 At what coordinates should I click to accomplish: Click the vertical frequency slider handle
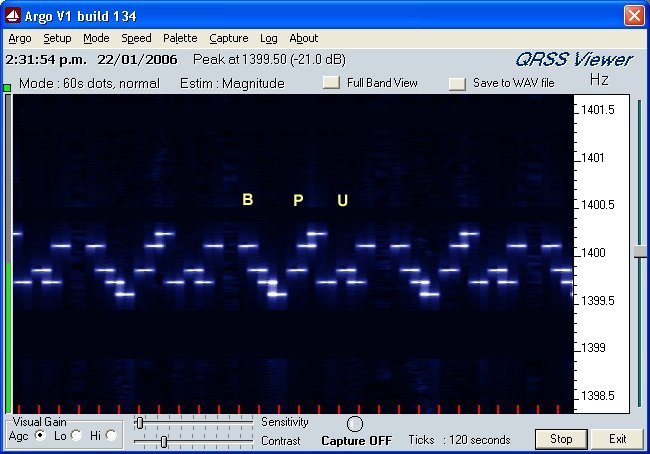pyautogui.click(x=640, y=252)
